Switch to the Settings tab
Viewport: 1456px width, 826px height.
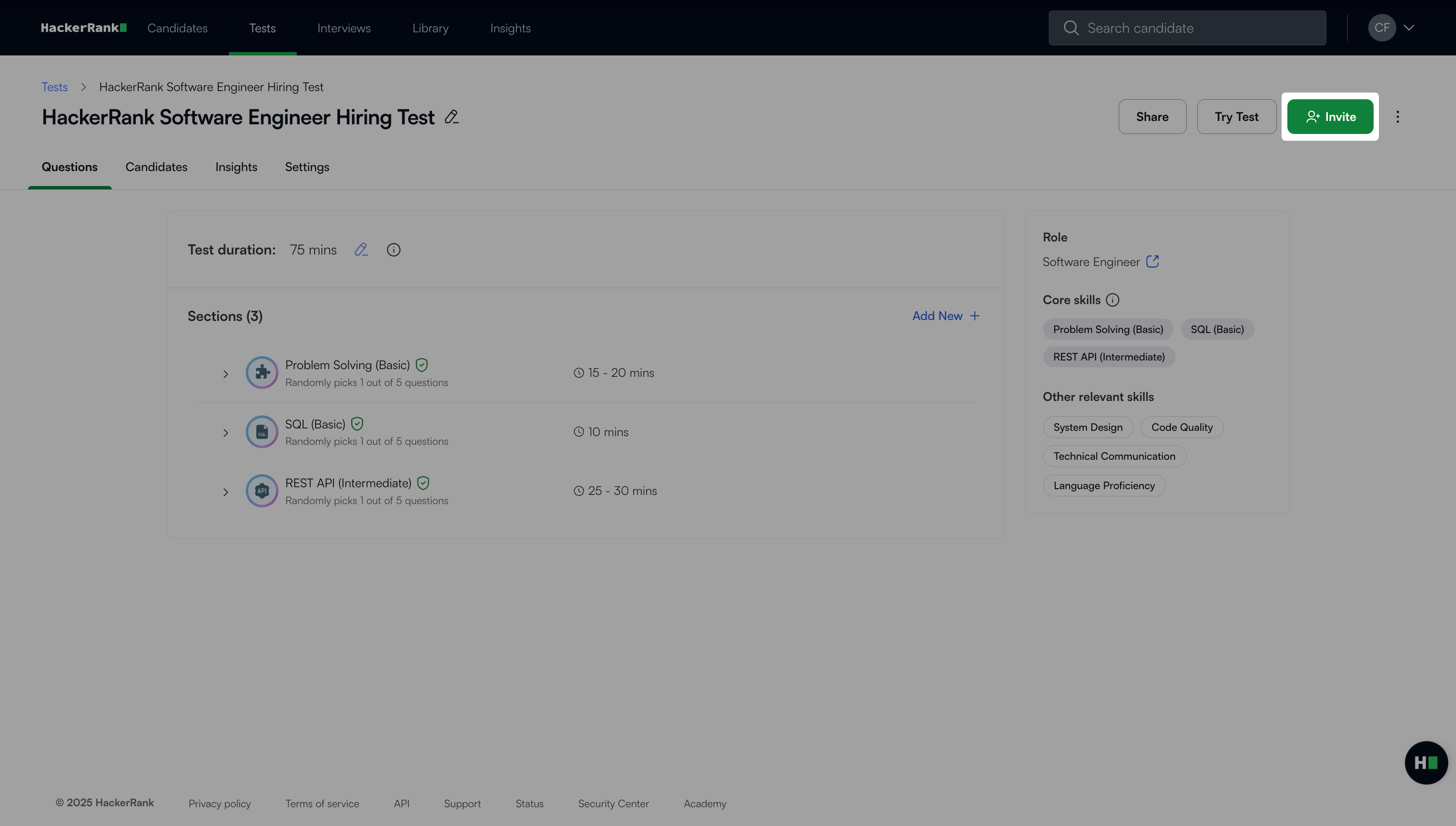click(x=307, y=167)
